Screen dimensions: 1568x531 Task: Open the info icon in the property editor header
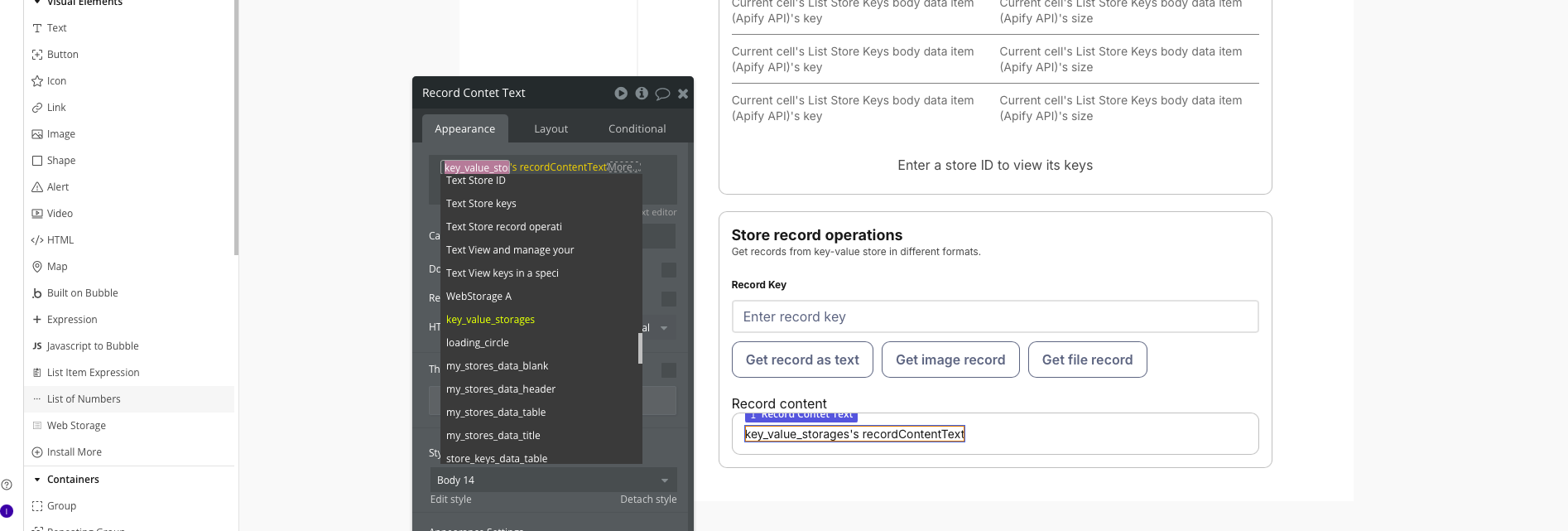tap(642, 94)
